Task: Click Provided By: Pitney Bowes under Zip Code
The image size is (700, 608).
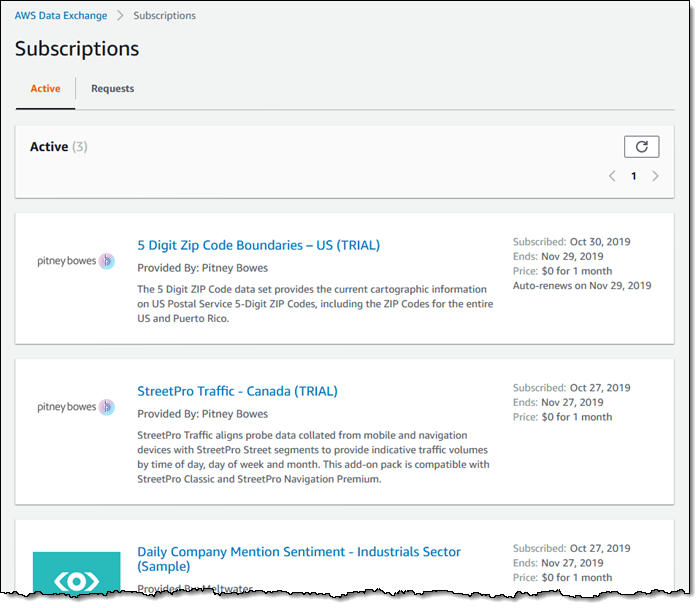Action: pyautogui.click(x=202, y=268)
